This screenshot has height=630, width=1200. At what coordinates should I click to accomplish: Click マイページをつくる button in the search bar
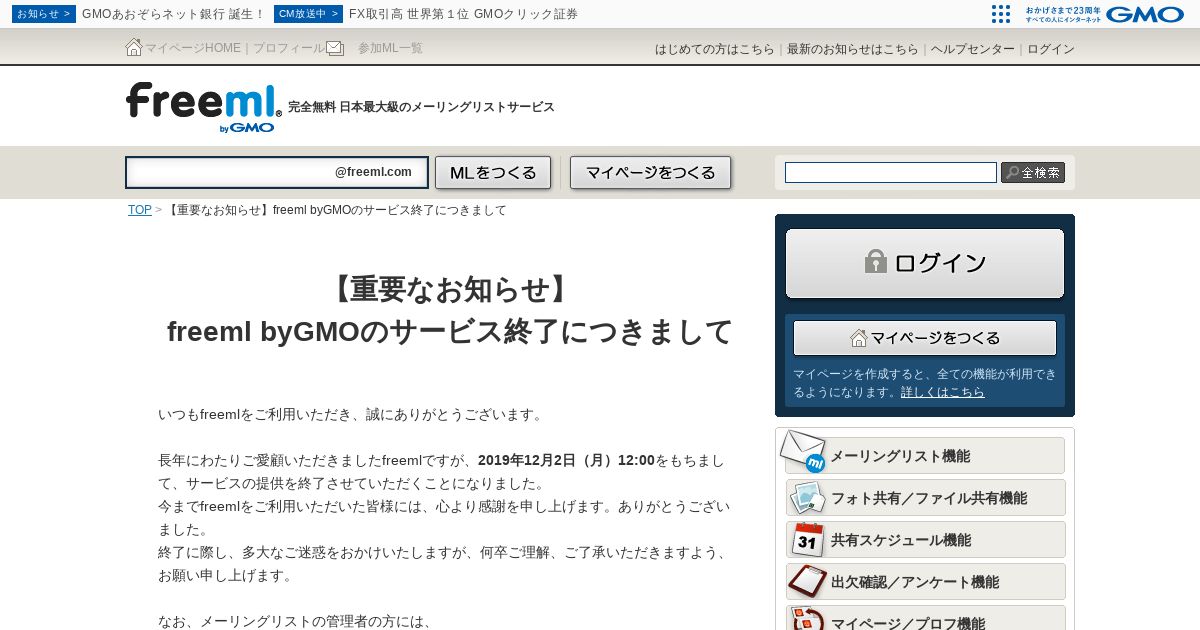coord(651,172)
